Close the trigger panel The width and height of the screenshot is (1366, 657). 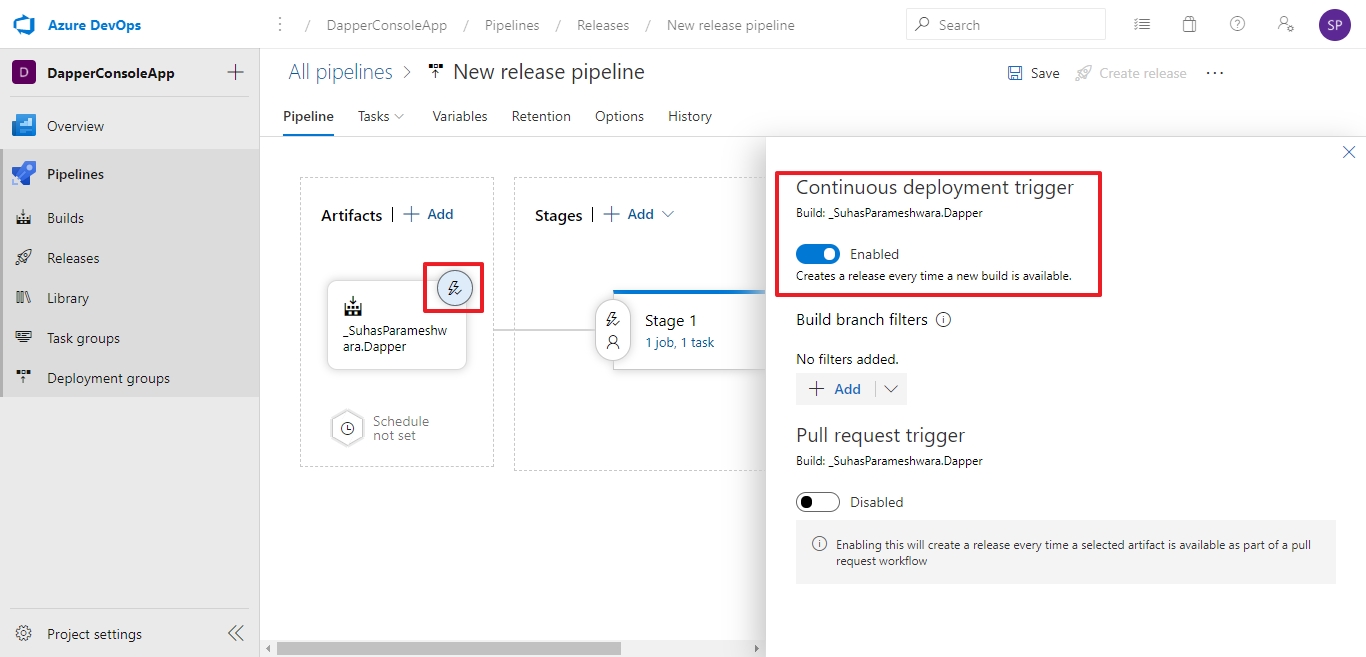pos(1349,152)
